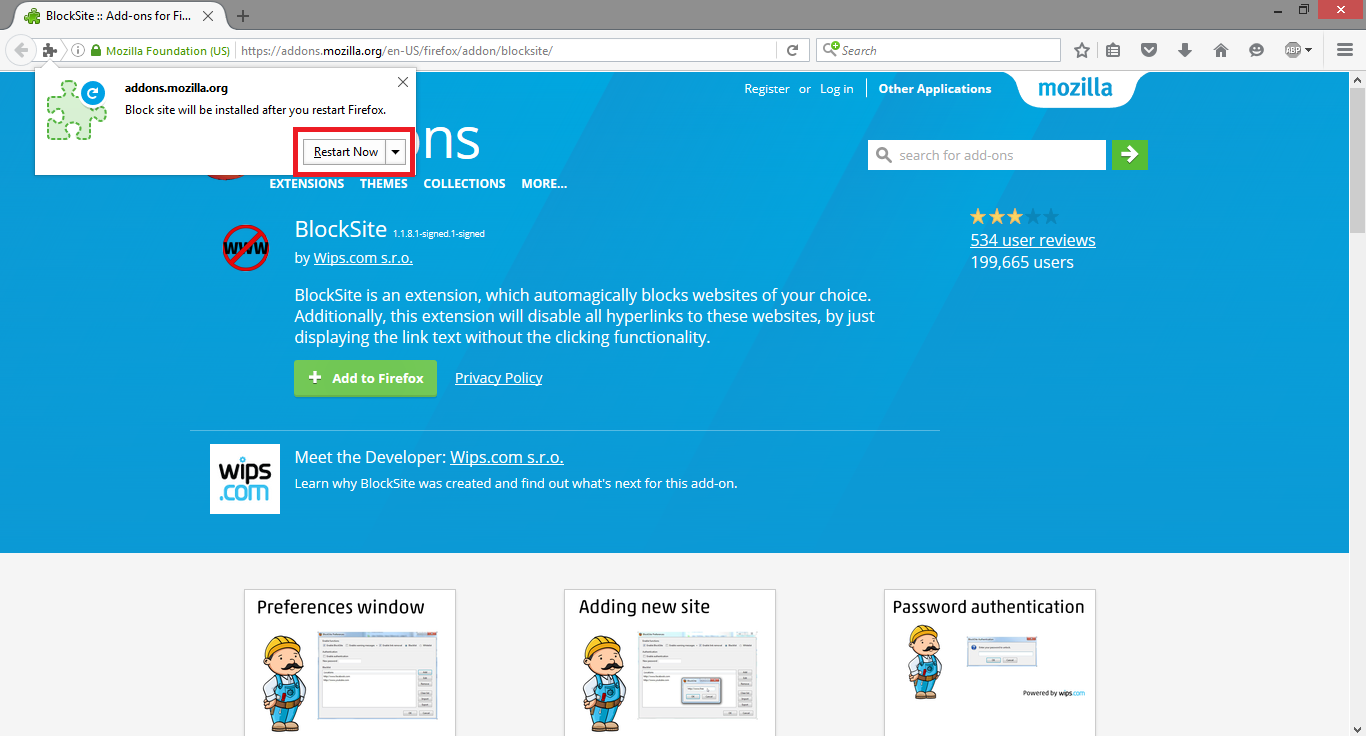Open Wips.com s.r.o. author link
The image size is (1366, 736).
coord(363,258)
